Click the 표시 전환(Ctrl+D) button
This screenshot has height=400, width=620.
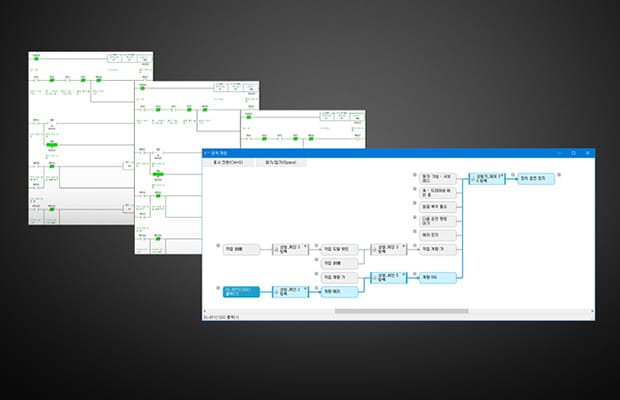pyautogui.click(x=230, y=162)
